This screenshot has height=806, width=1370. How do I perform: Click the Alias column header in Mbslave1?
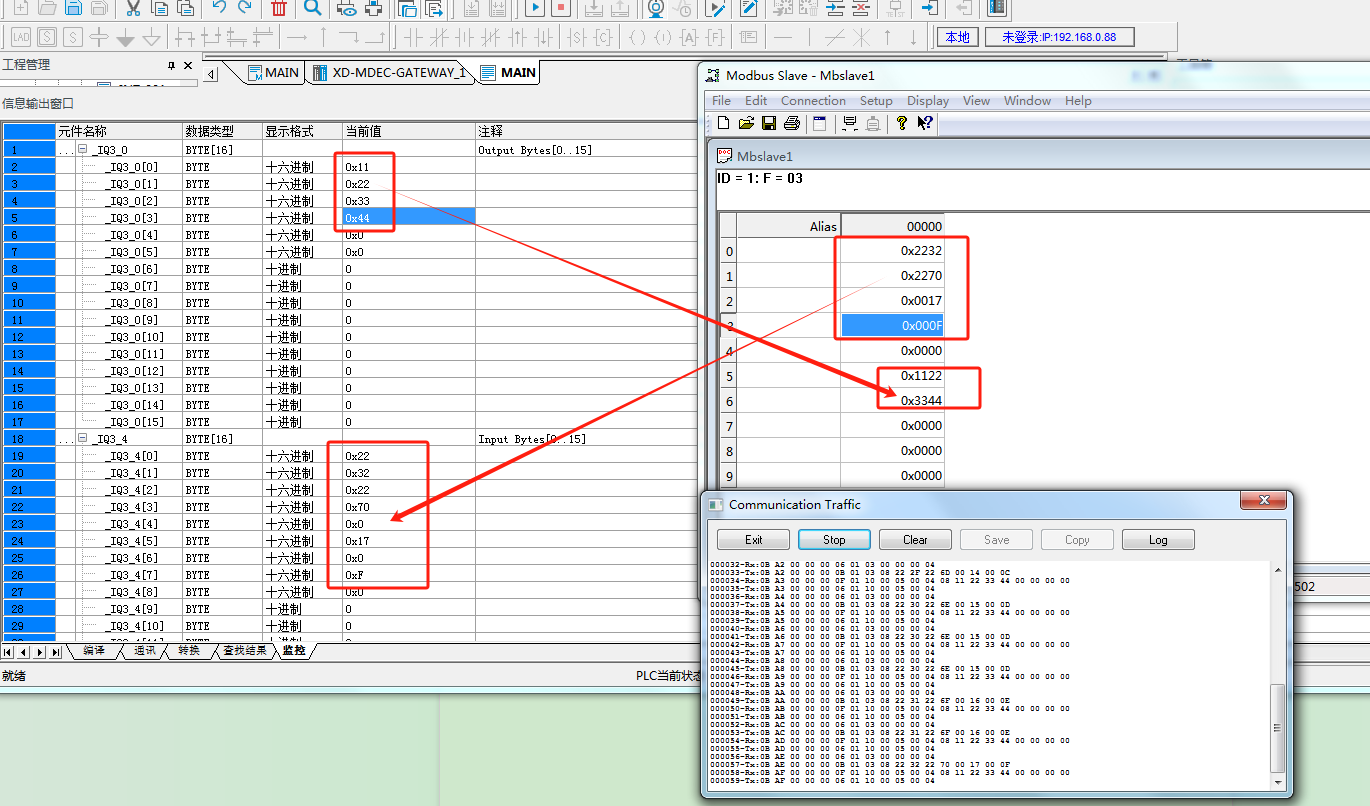789,226
